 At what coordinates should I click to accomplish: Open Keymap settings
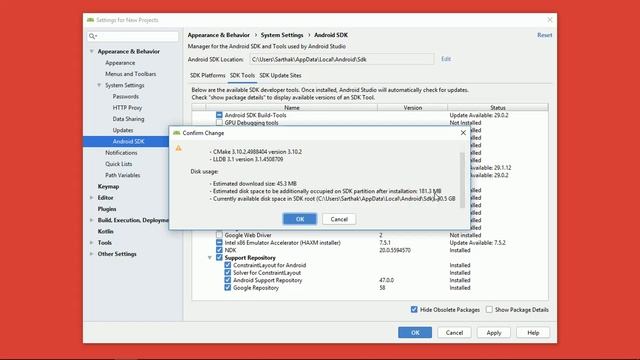108,186
